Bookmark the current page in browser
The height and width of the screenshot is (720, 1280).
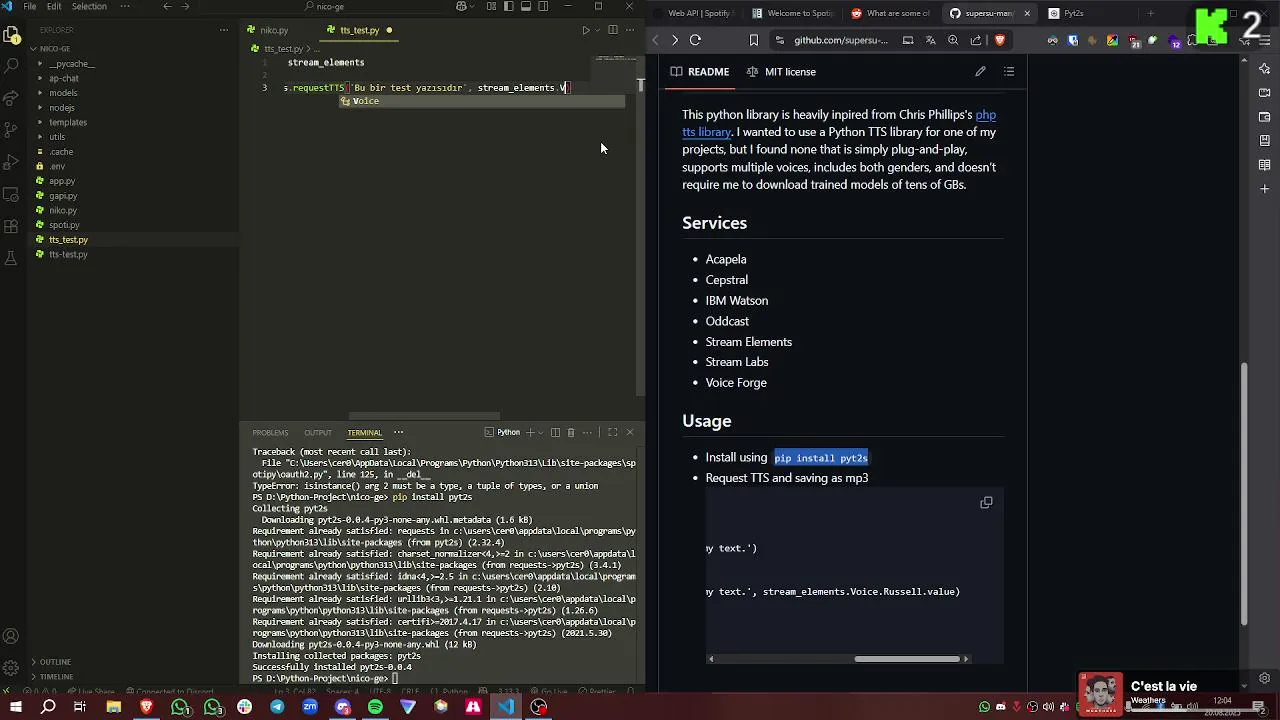(753, 40)
